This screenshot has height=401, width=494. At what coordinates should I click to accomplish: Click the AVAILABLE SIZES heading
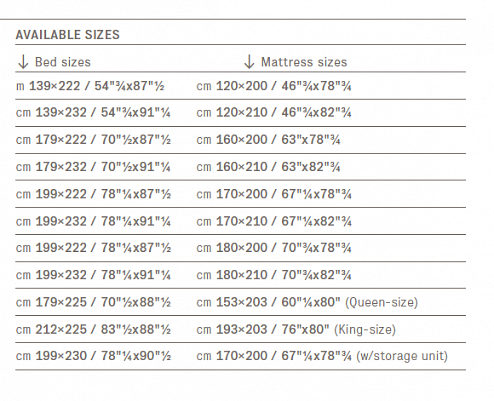pos(68,35)
